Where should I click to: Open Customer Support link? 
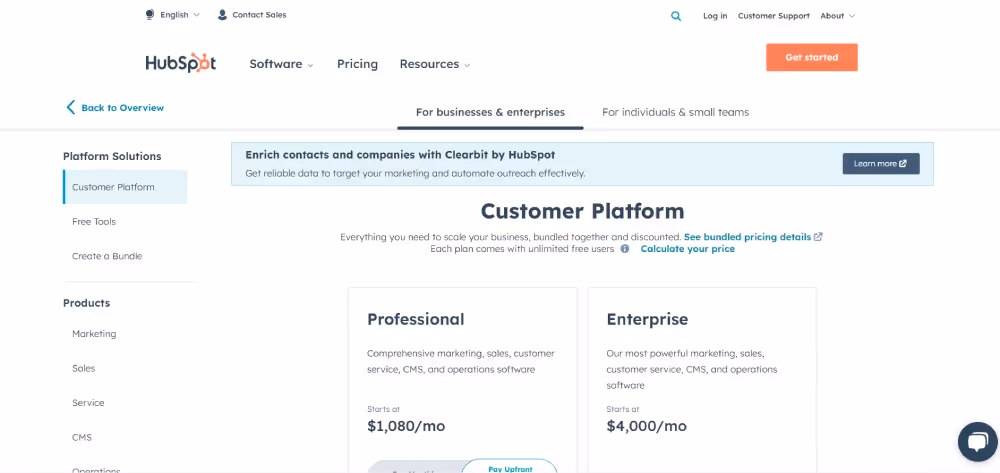click(774, 16)
